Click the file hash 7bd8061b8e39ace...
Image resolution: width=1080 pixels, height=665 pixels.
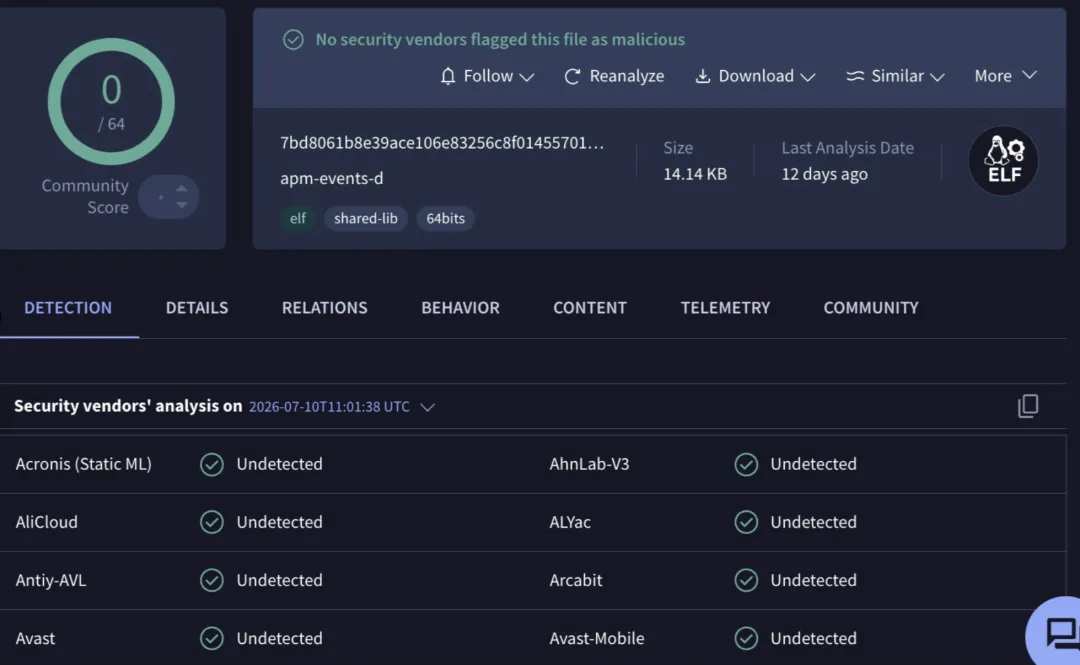[x=442, y=143]
